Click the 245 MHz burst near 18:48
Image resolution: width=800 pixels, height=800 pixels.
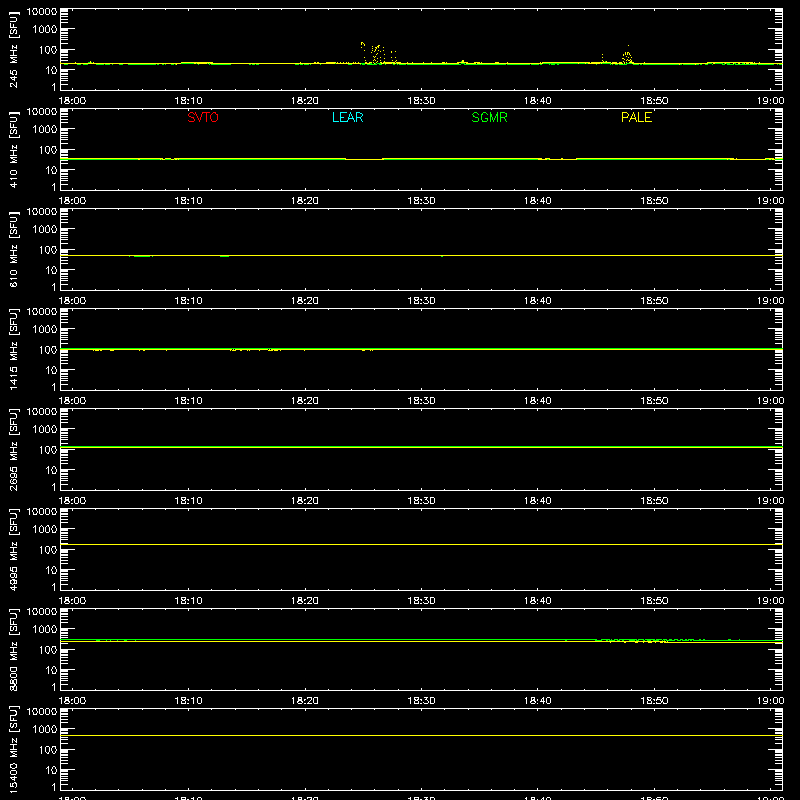click(x=627, y=56)
